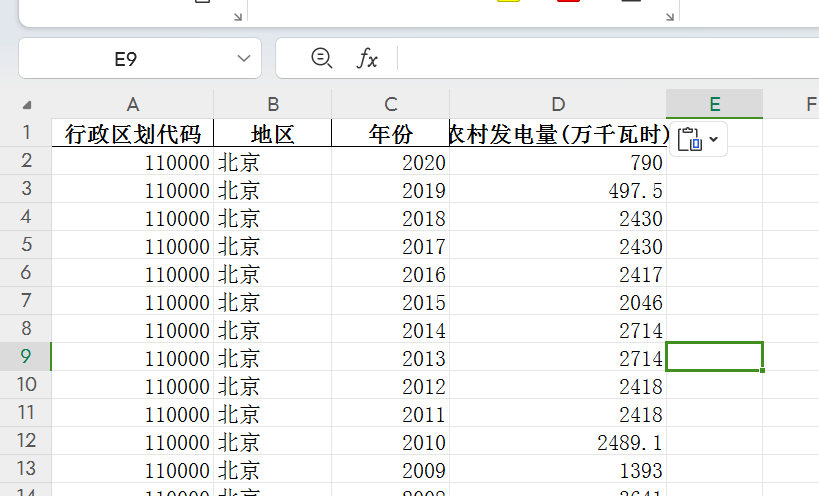Click the year cell 2014
Viewport: 819px width, 496px height.
click(391, 329)
